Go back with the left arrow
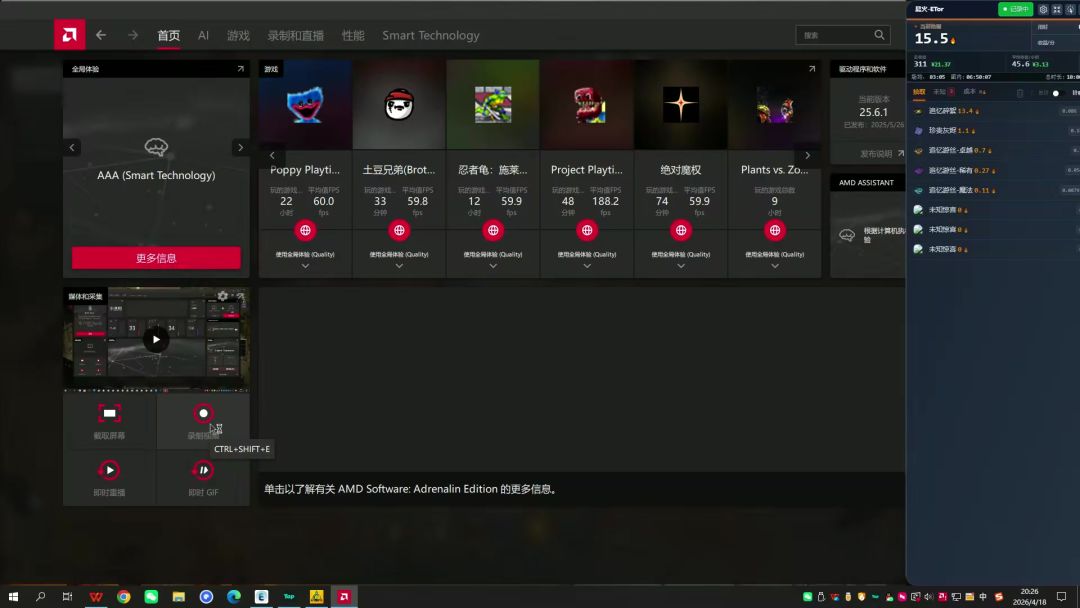 click(101, 35)
